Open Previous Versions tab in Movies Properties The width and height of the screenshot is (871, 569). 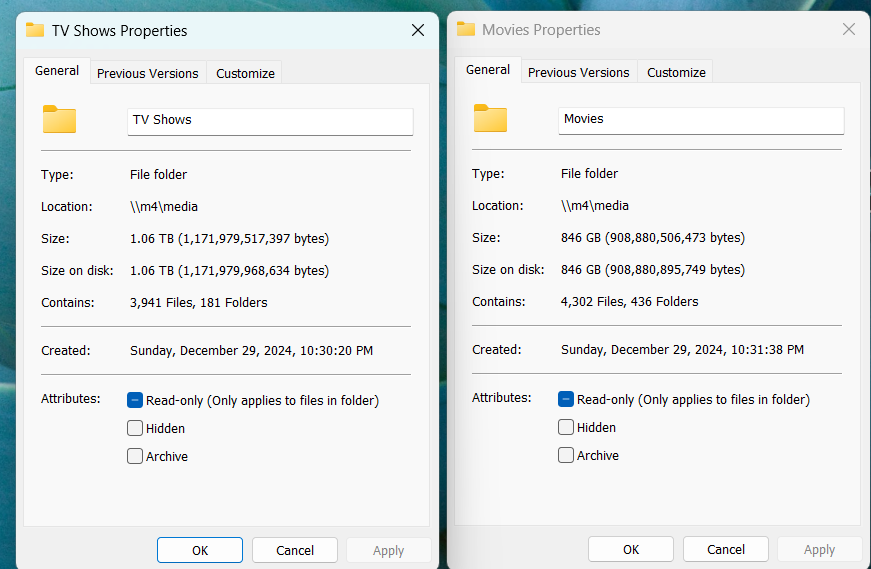[579, 72]
